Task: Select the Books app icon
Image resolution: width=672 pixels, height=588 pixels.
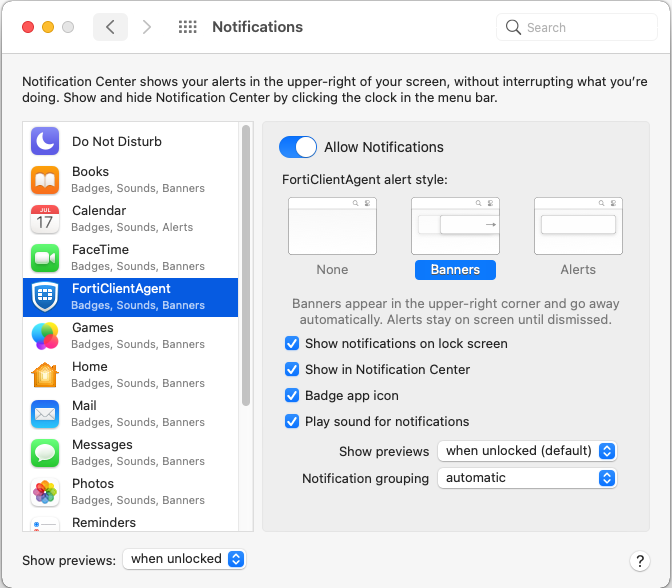Action: [45, 180]
